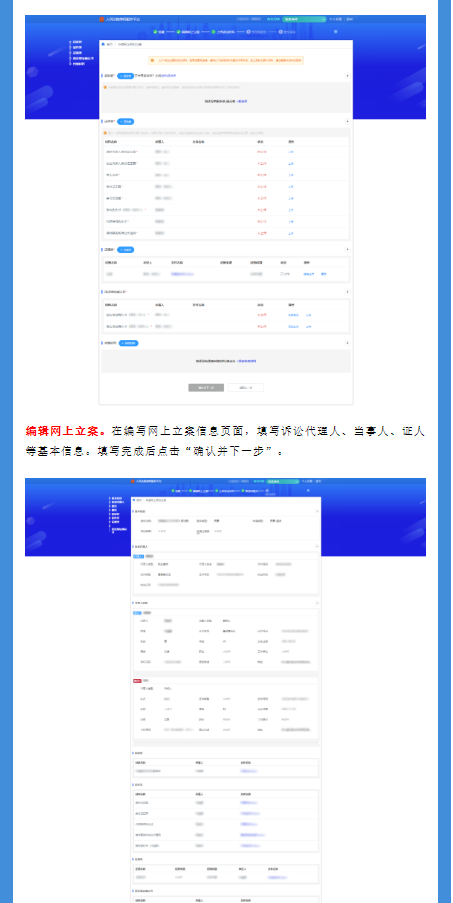Click the home icon in lower breadcrumb
This screenshot has width=453, height=903.
[x=134, y=500]
